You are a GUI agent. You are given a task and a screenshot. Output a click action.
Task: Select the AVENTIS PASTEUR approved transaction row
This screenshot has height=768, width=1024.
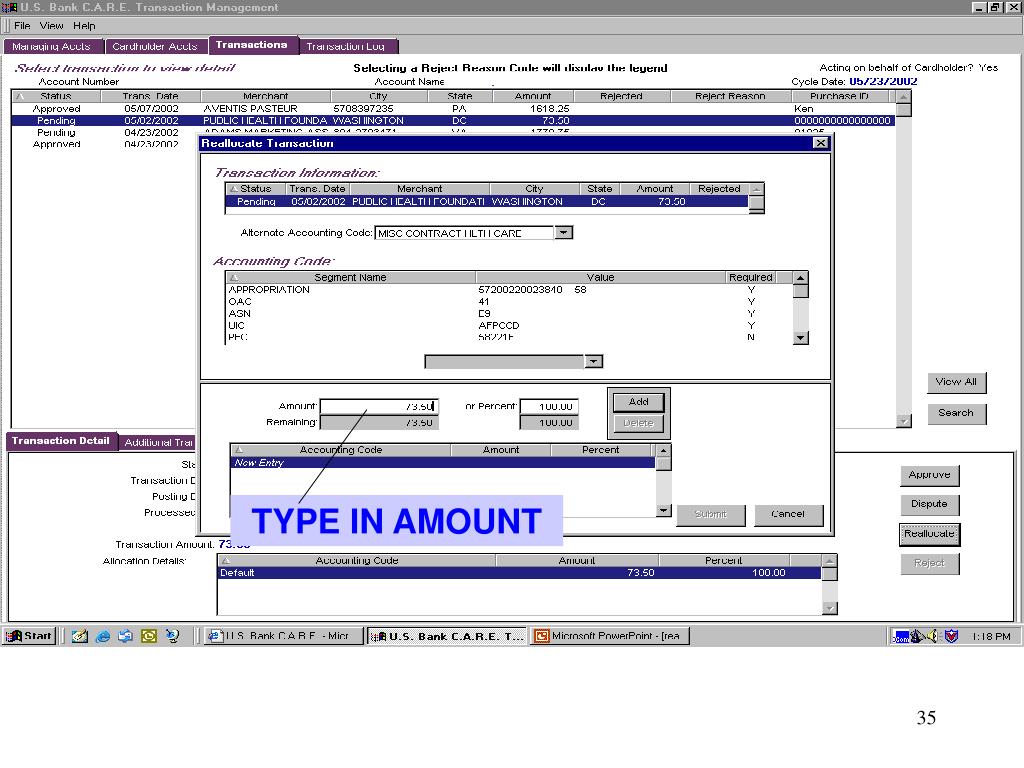click(453, 108)
